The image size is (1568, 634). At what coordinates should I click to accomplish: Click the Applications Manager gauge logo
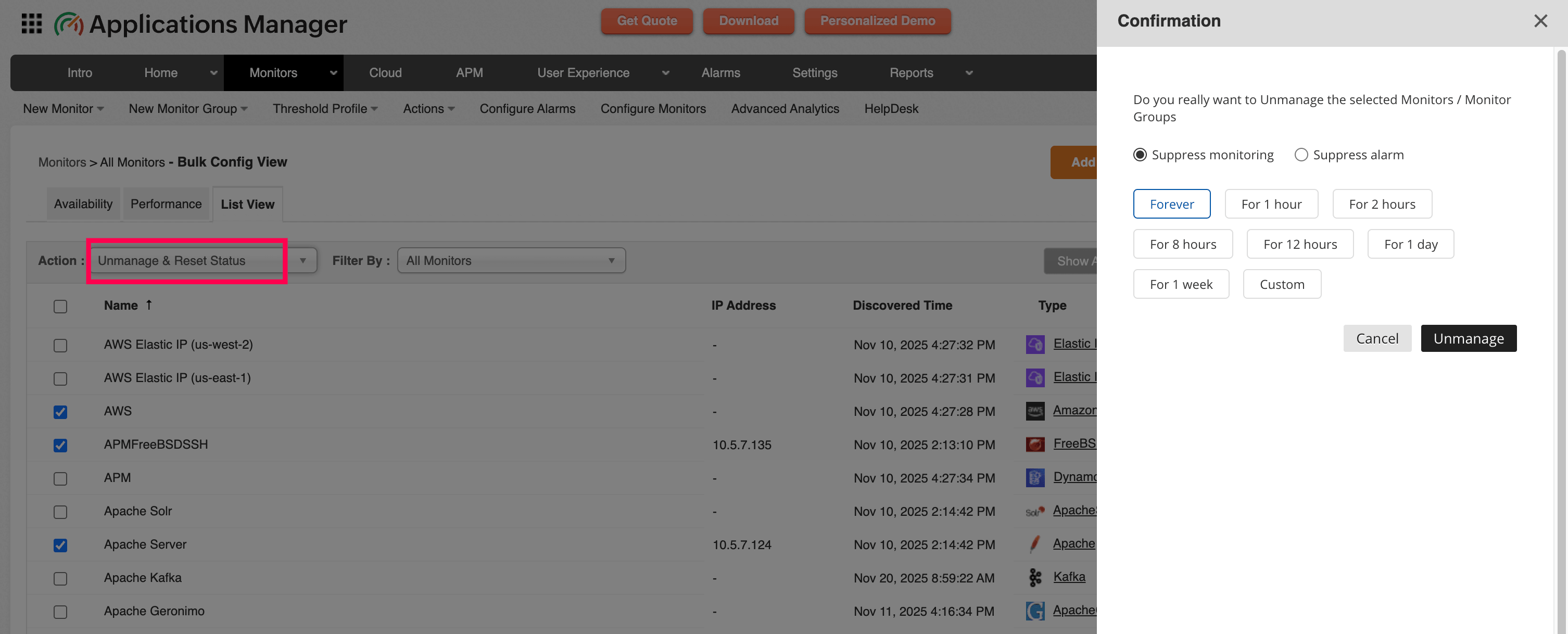(x=68, y=24)
